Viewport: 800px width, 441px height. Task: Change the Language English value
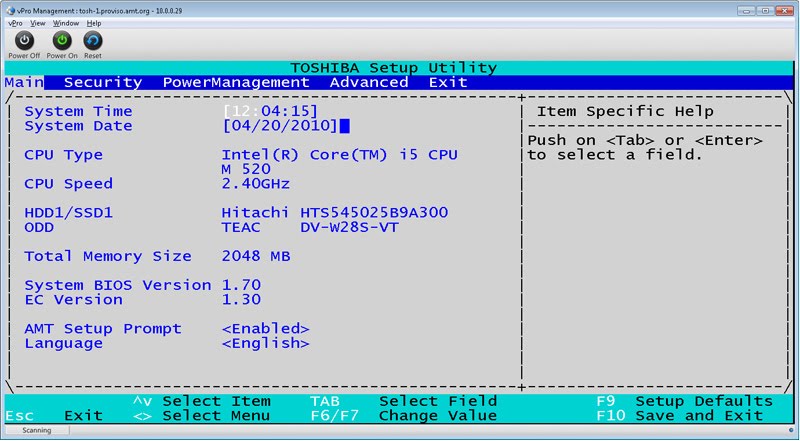(265, 344)
